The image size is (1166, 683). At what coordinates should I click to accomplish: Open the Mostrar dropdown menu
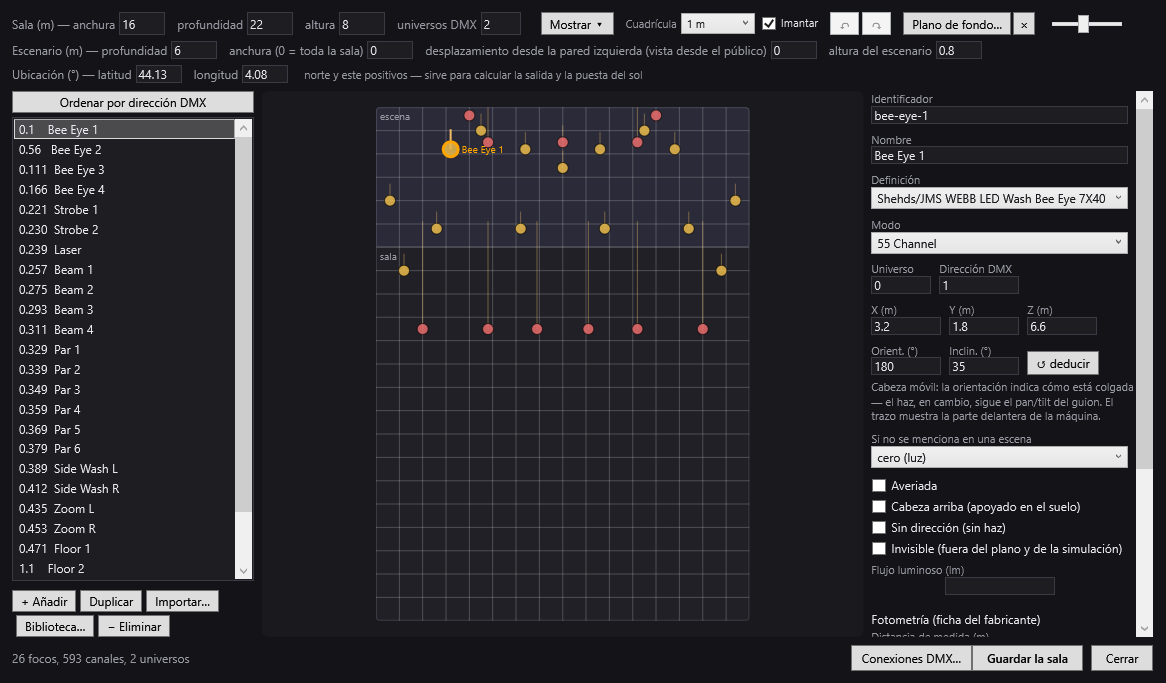tap(577, 24)
